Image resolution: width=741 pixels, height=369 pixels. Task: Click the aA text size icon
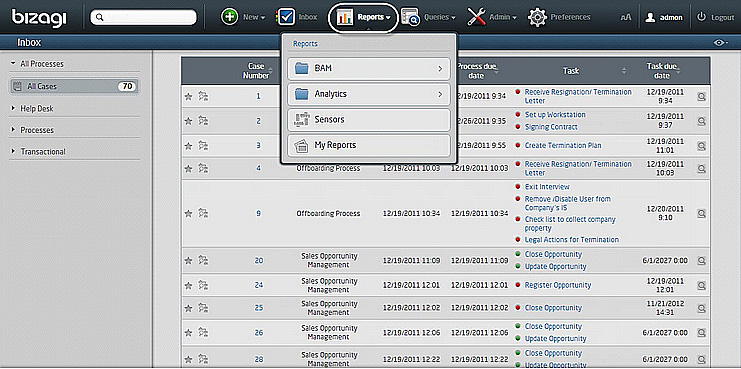coord(626,17)
